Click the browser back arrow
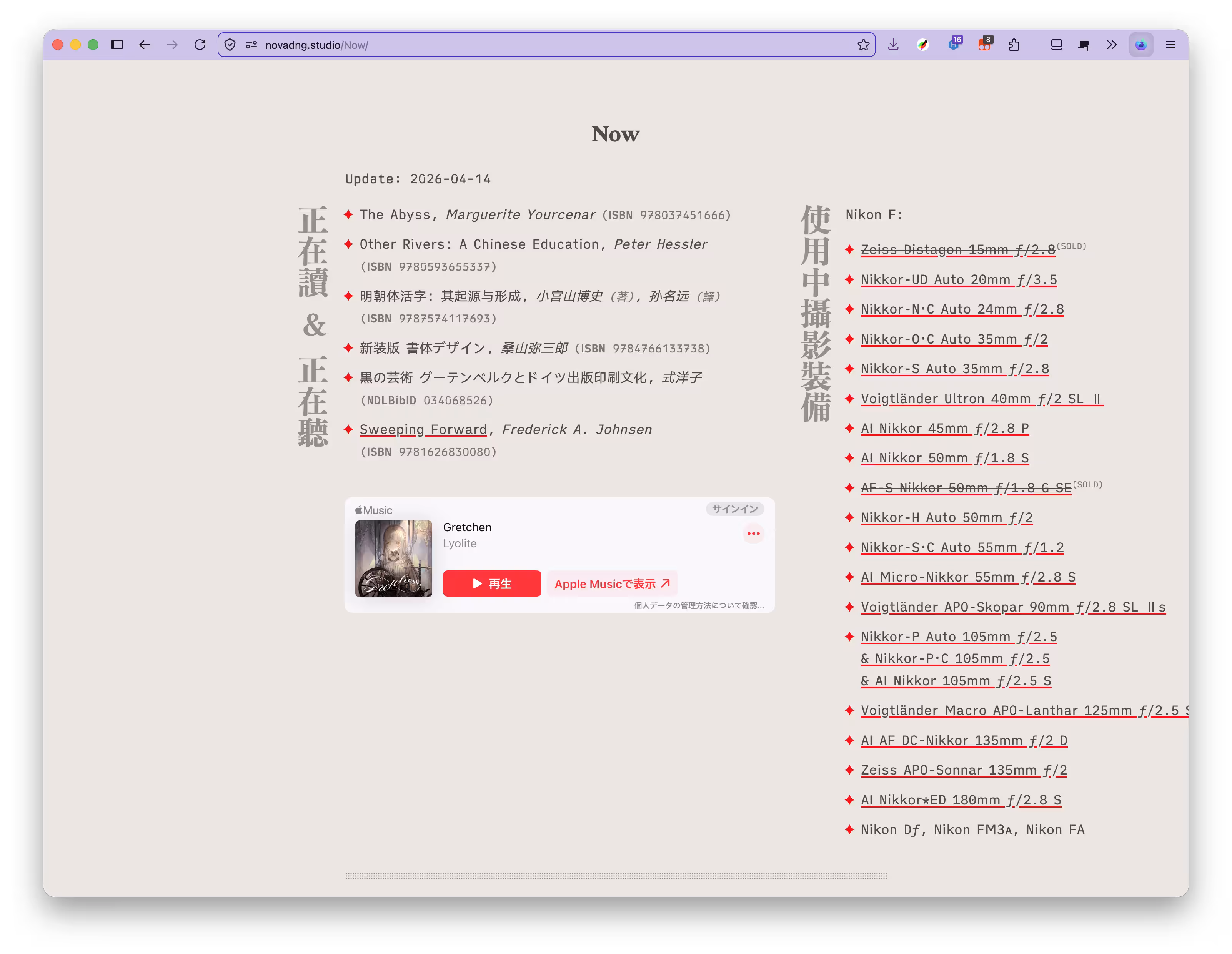The width and height of the screenshot is (1232, 954). [145, 45]
